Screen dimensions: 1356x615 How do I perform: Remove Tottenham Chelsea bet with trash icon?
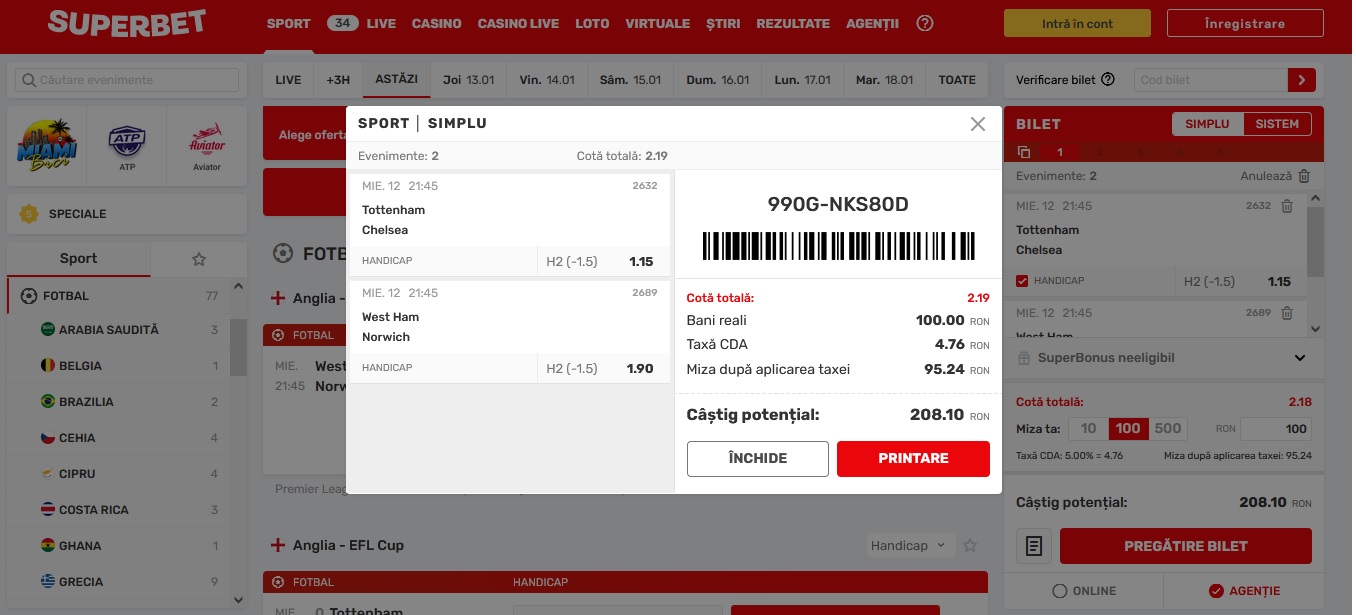[x=1287, y=206]
